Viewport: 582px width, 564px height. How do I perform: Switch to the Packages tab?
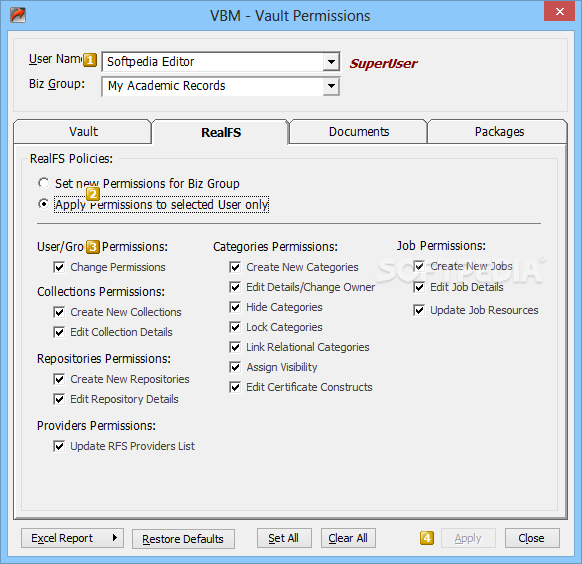pyautogui.click(x=498, y=132)
